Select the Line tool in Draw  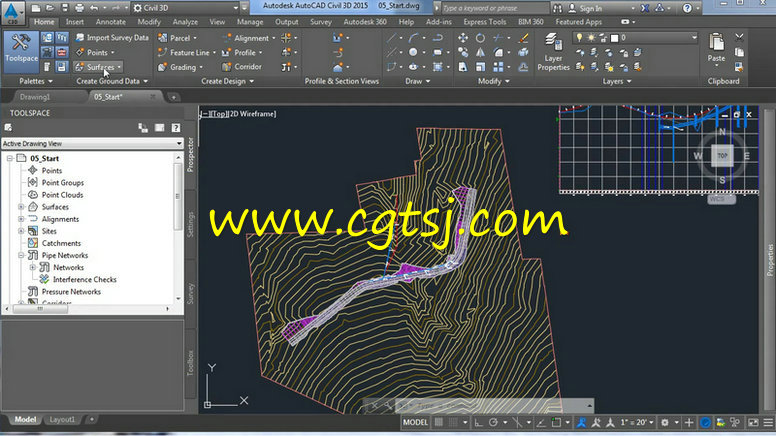[x=391, y=38]
